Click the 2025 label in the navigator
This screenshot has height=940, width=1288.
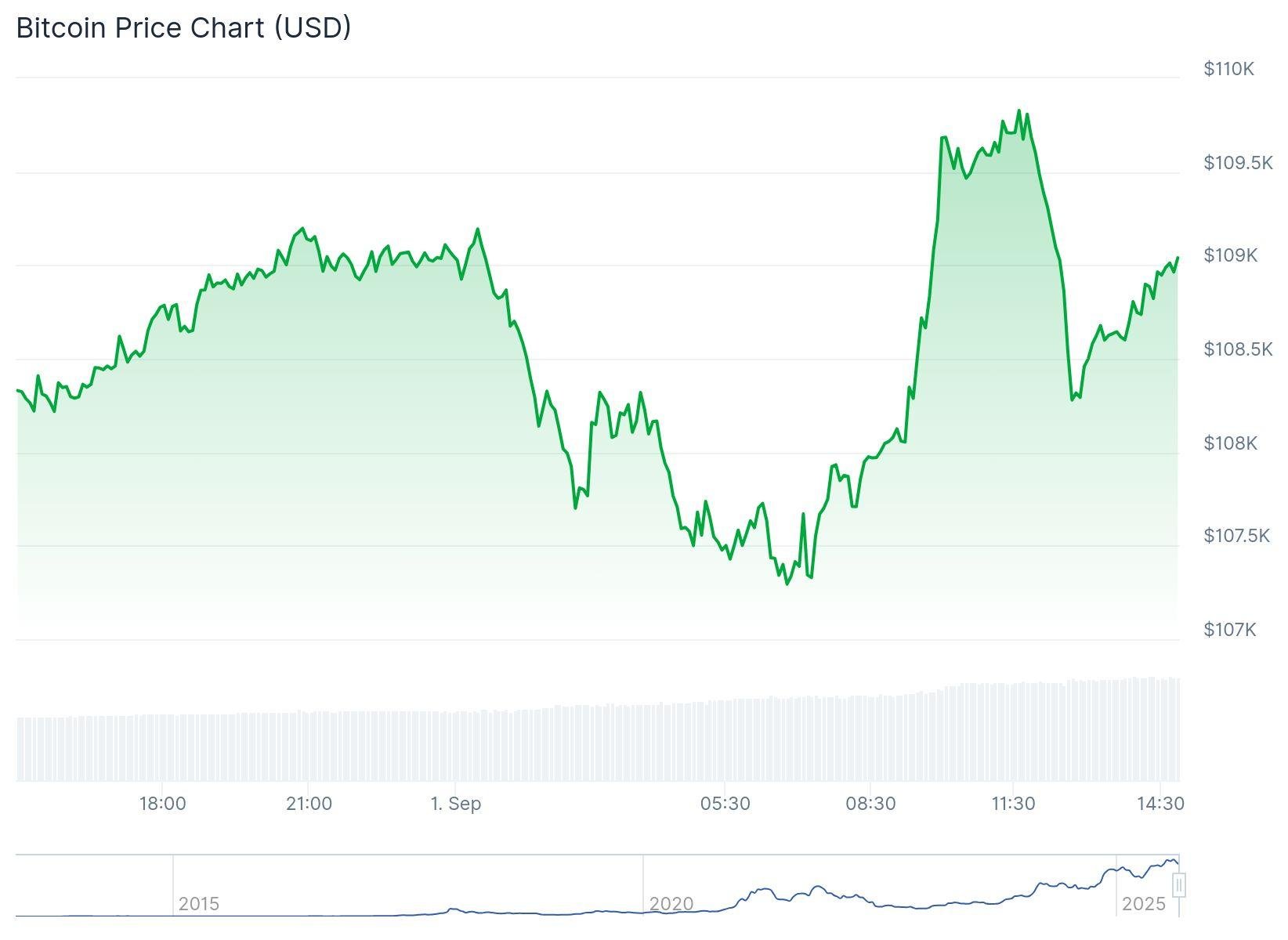[x=1144, y=904]
